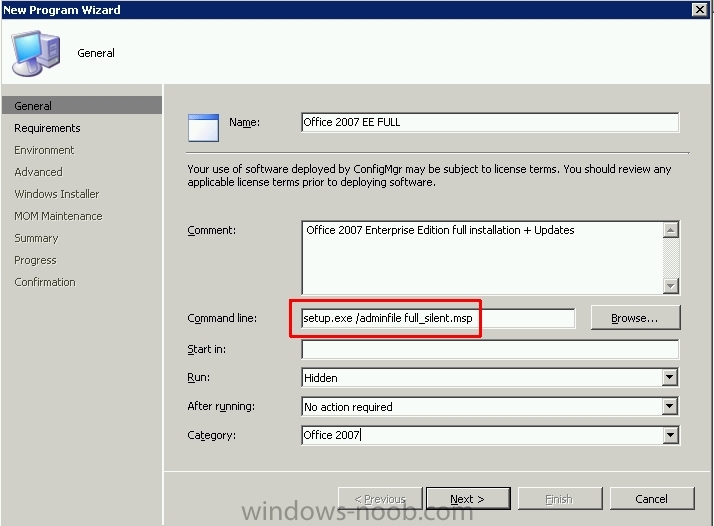Cancel the wizard
Image resolution: width=714 pixels, height=526 pixels.
tap(651, 499)
